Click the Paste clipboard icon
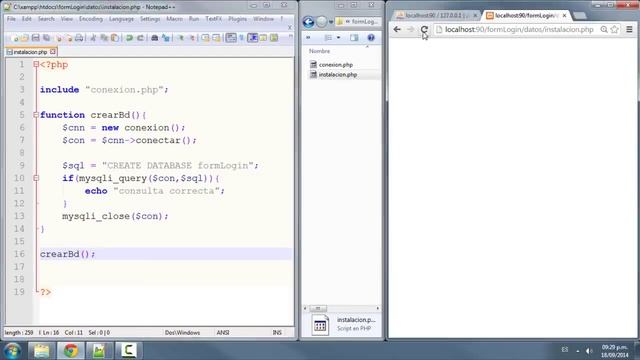640x360 pixels. [115, 38]
